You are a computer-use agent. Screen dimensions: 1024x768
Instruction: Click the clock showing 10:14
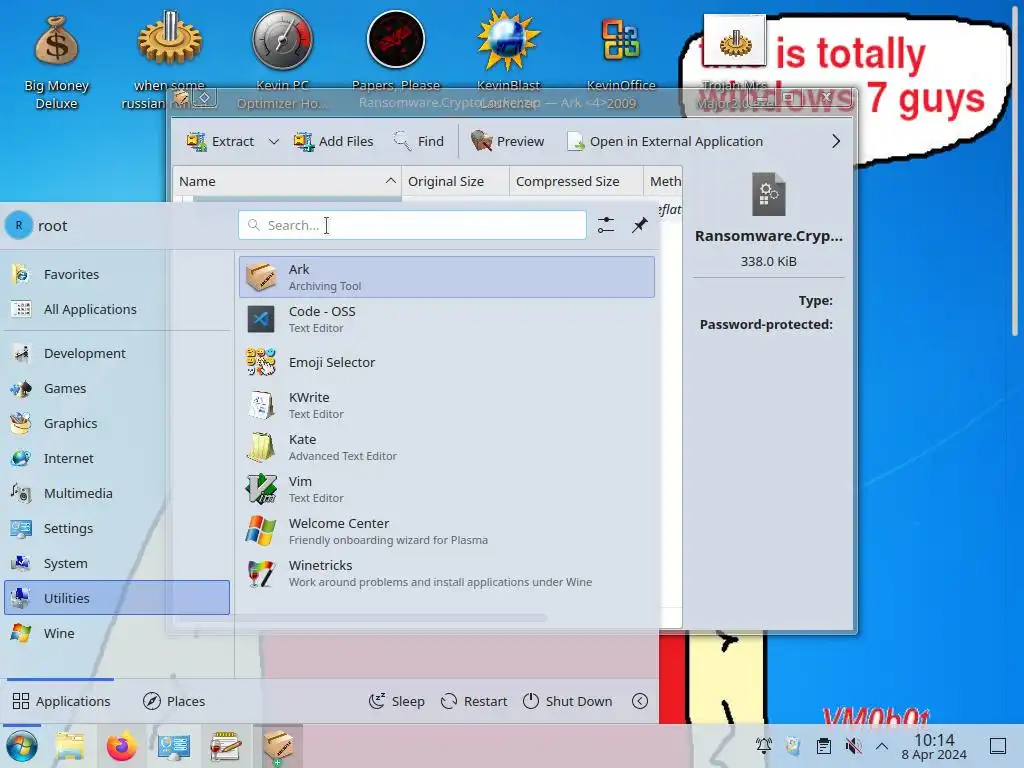934,746
